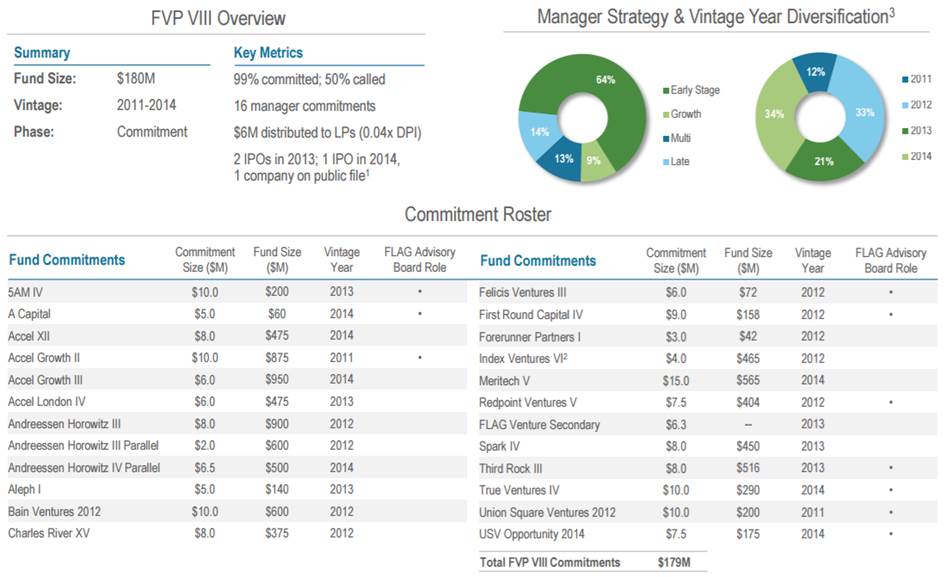Click the "$3.0" commitment for Forerunner Partners I
946x577 pixels.
tap(676, 337)
